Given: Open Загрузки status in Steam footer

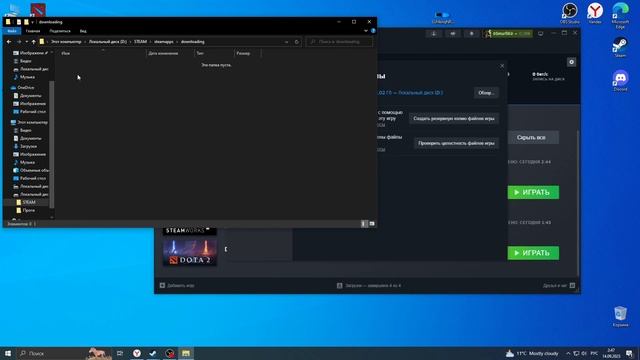Looking at the screenshot, I should (369, 285).
